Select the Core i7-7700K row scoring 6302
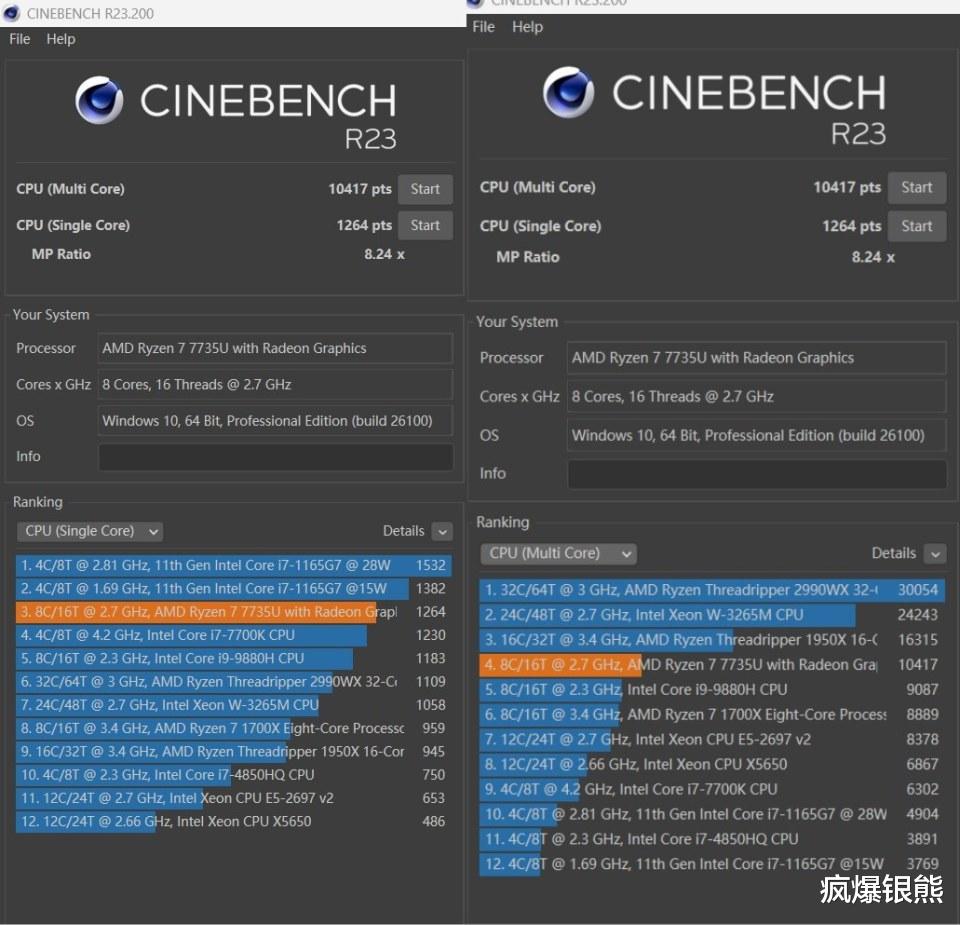The image size is (960, 925). click(712, 790)
